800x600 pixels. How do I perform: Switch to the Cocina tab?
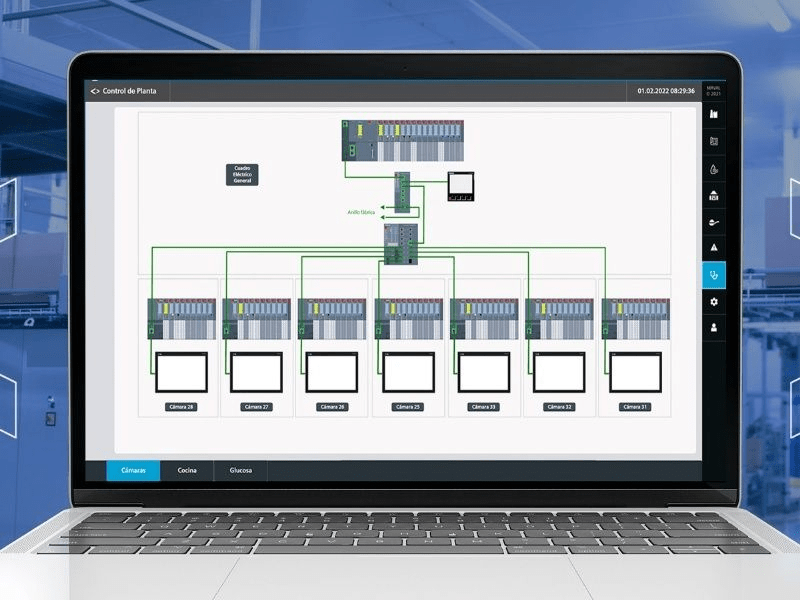pyautogui.click(x=187, y=470)
